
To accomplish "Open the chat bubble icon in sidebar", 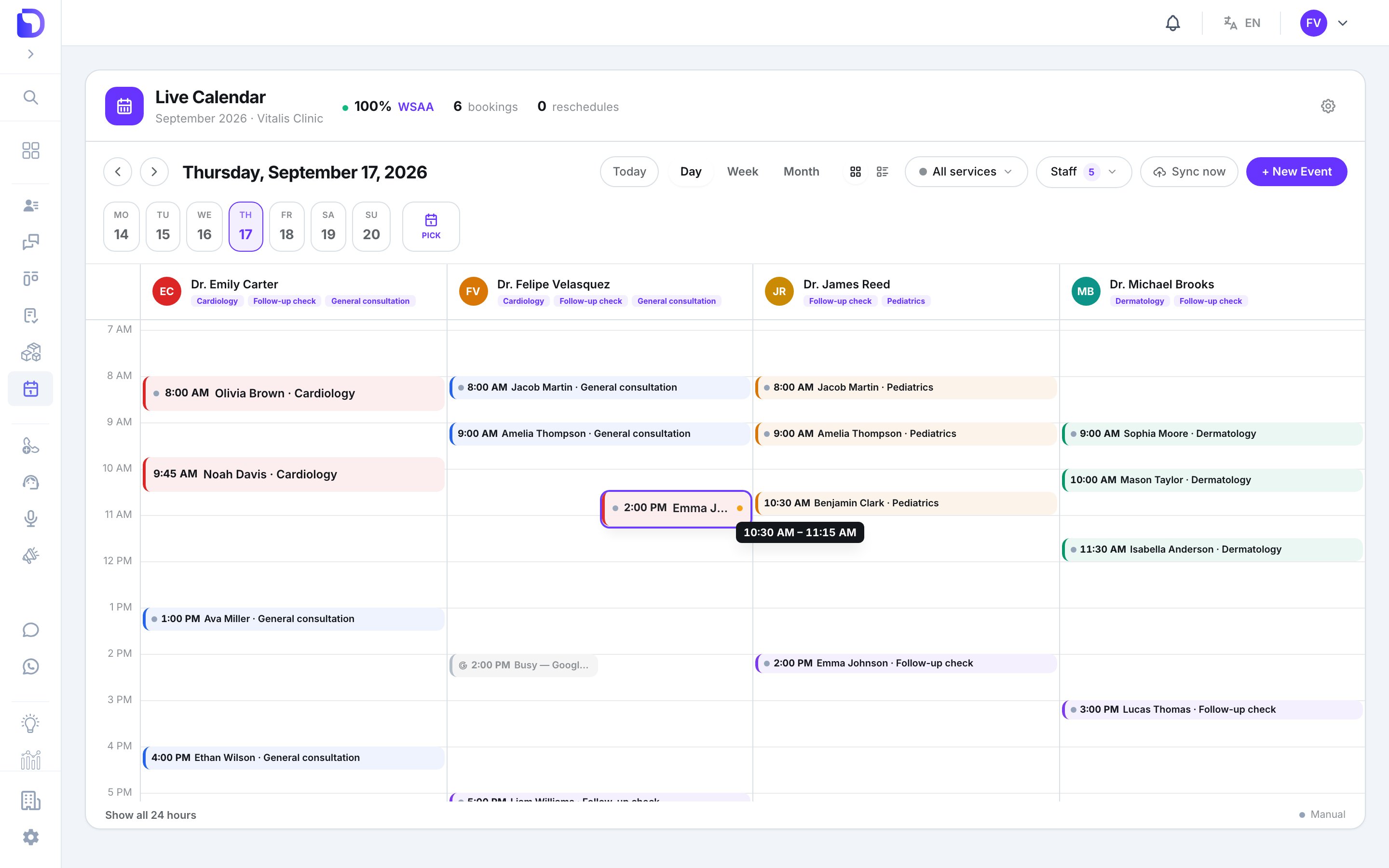I will (x=30, y=630).
